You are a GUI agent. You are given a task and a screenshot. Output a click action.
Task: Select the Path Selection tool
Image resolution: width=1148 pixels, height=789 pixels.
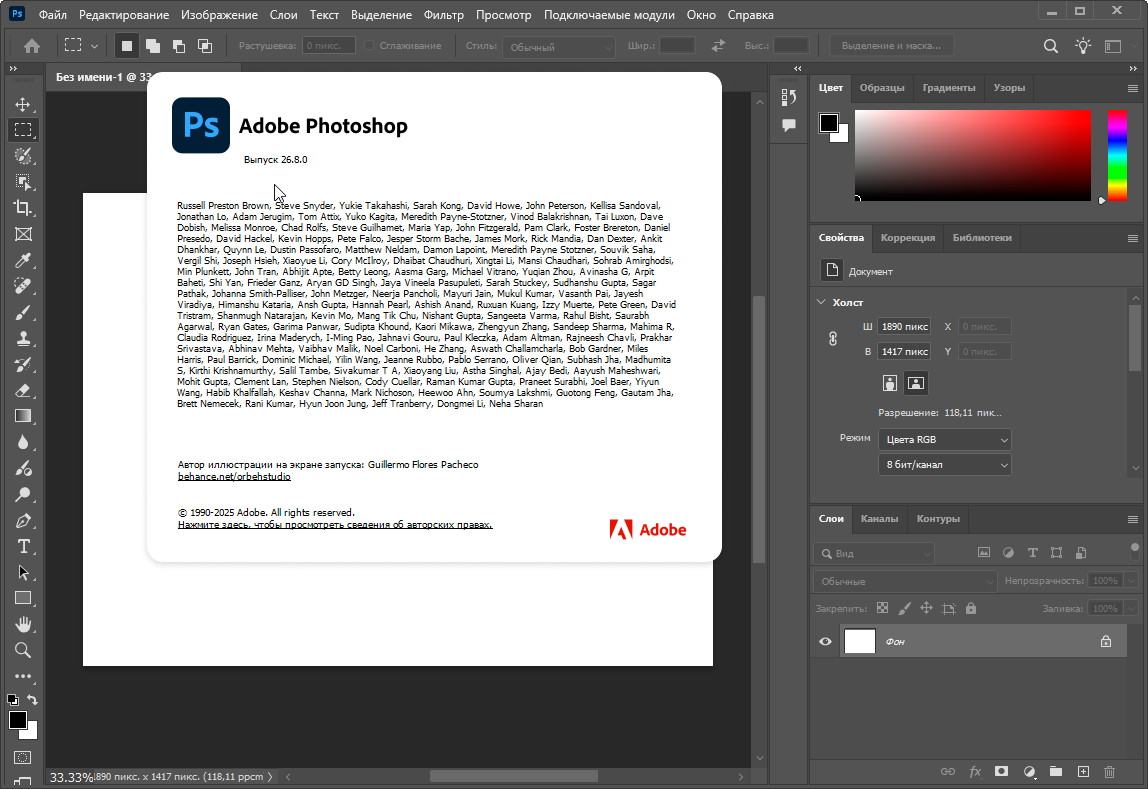(23, 572)
